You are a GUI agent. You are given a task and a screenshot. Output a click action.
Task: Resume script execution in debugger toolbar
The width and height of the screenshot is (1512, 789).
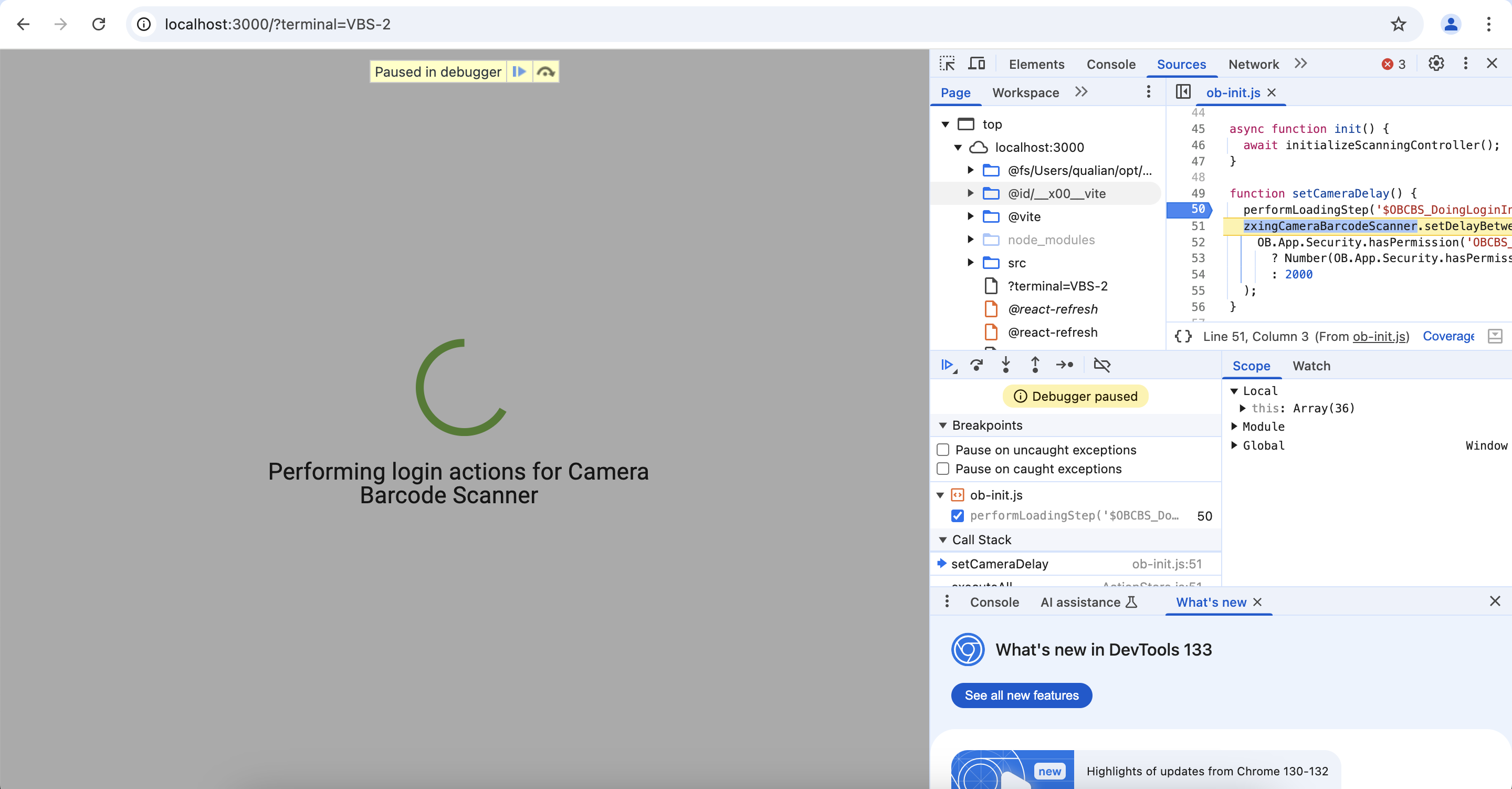tap(947, 365)
